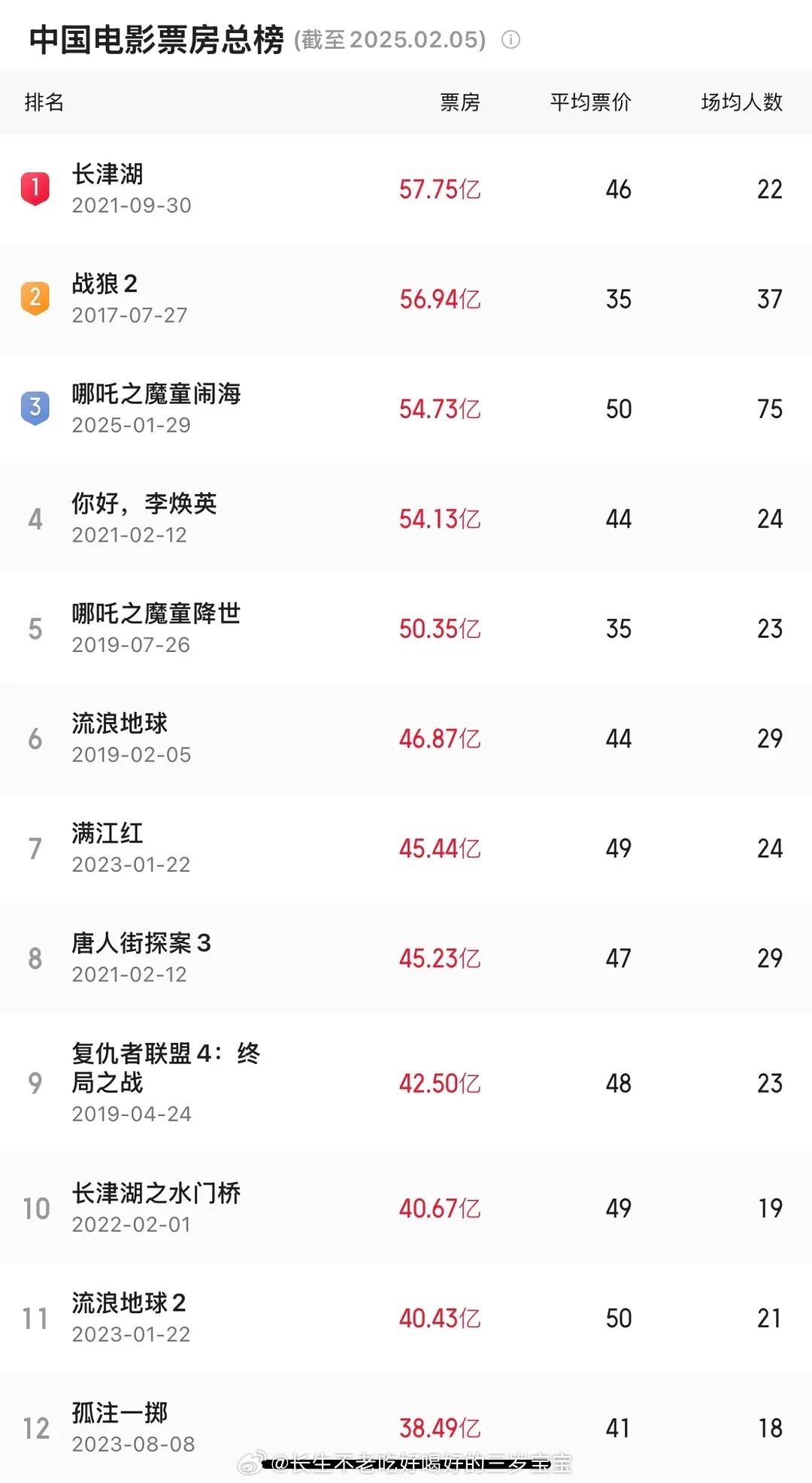812x1483 pixels.
Task: Sort by the 票房 column header
Action: coord(459,102)
